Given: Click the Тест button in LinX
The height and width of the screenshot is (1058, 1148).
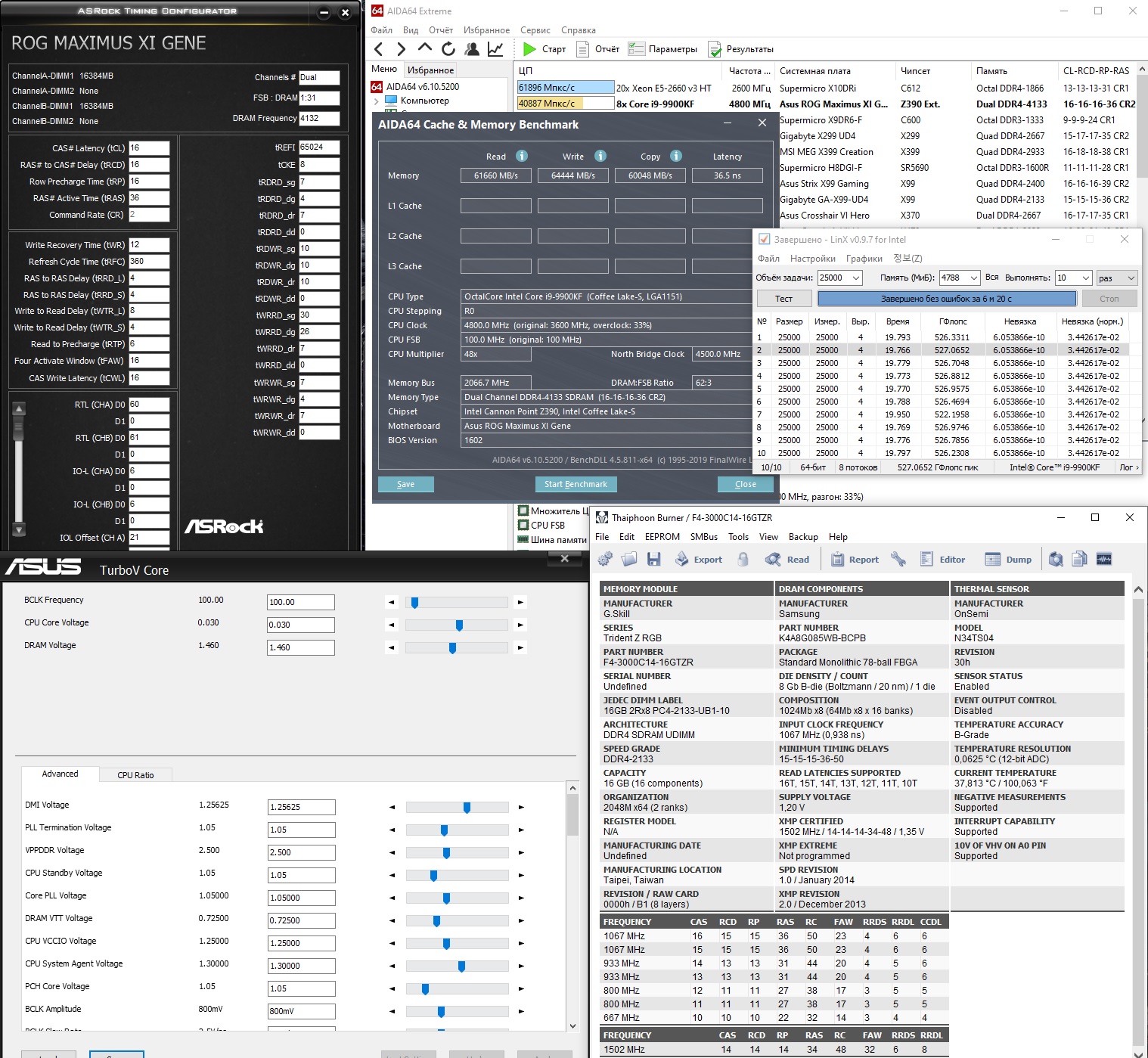Looking at the screenshot, I should point(784,299).
